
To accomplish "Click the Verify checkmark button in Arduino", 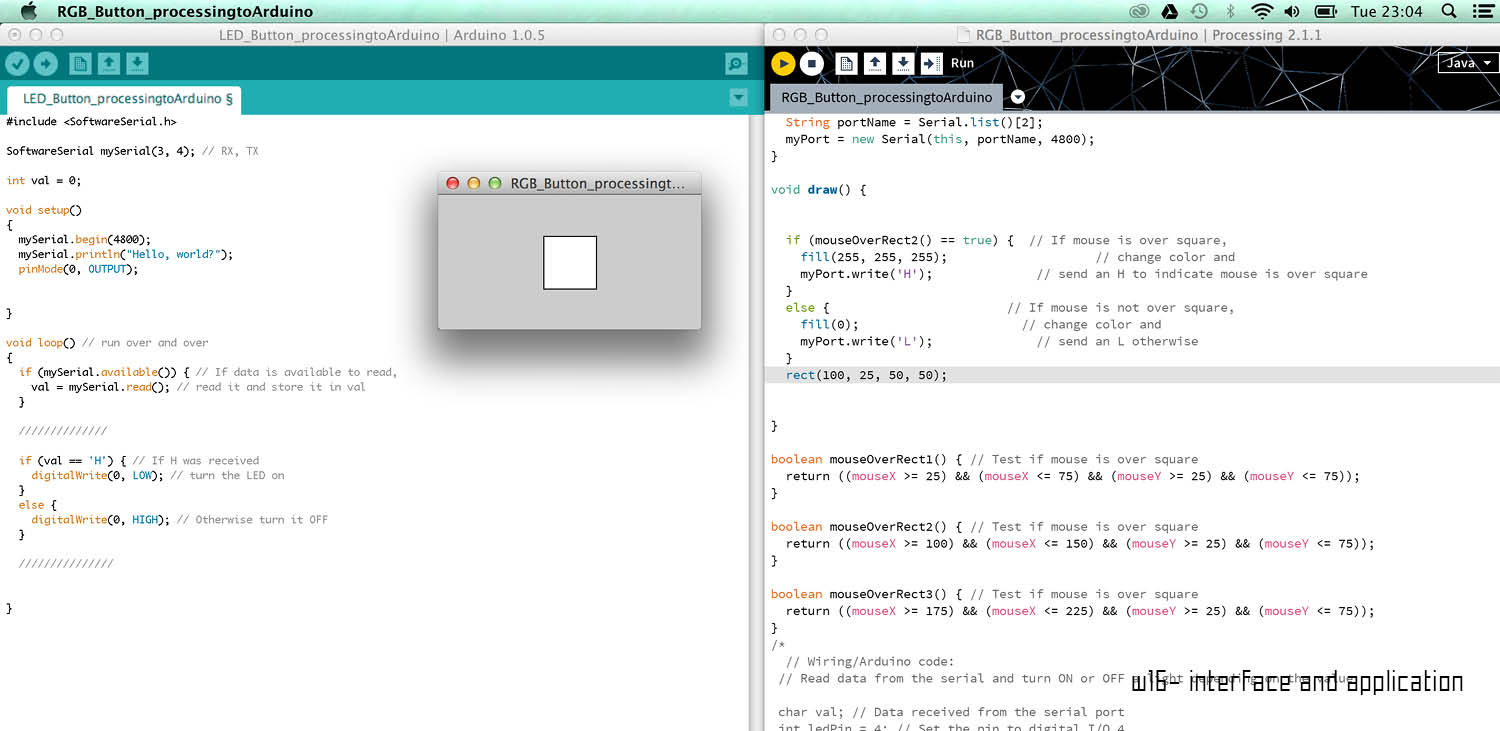I will [x=17, y=64].
